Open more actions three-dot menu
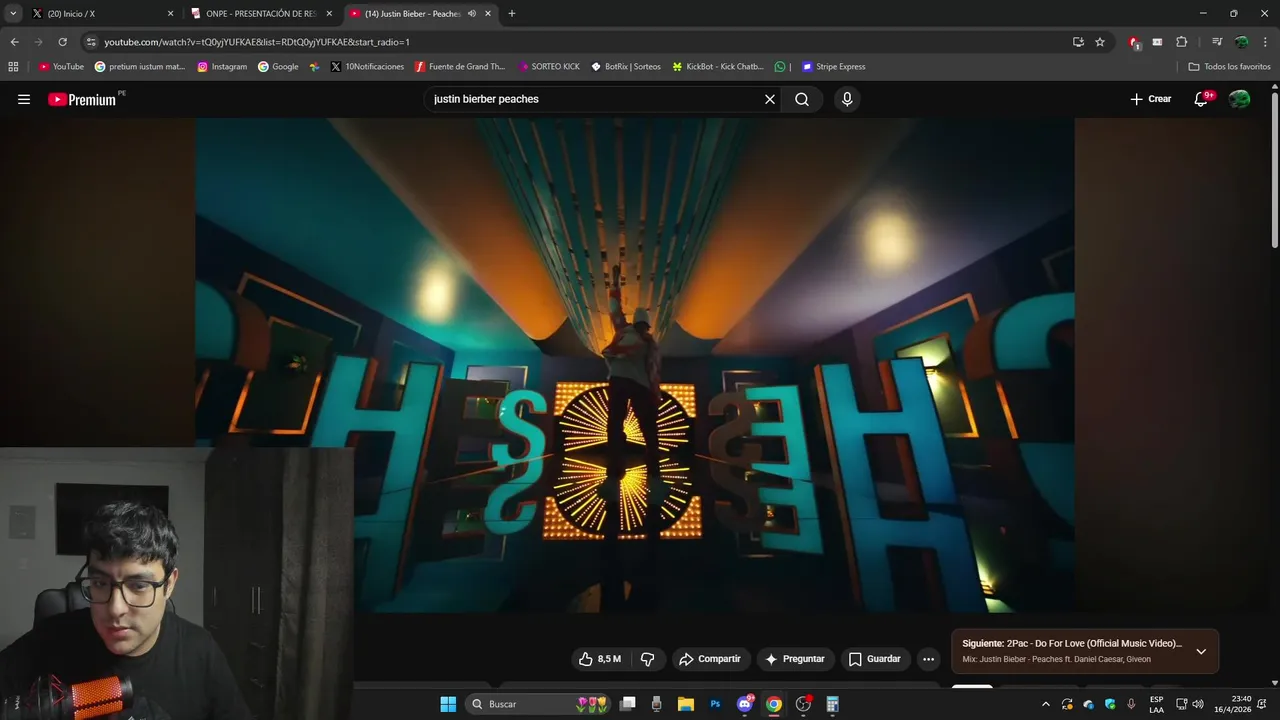 point(928,659)
